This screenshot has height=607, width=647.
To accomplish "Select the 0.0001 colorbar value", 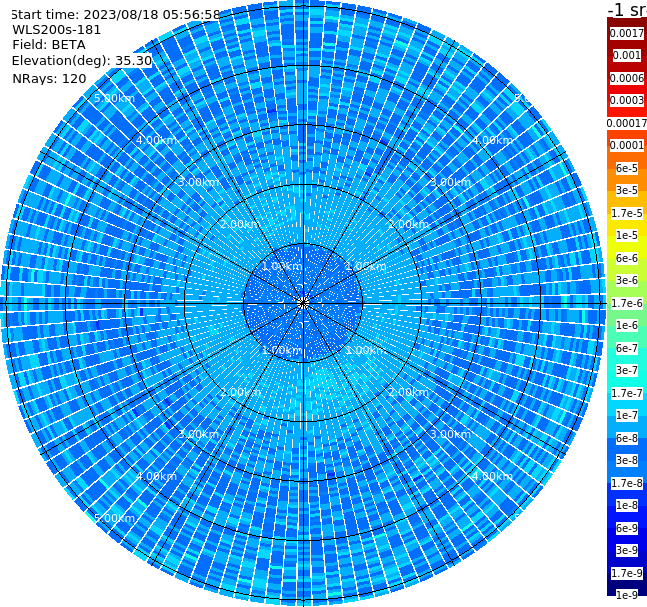I will pyautogui.click(x=627, y=145).
